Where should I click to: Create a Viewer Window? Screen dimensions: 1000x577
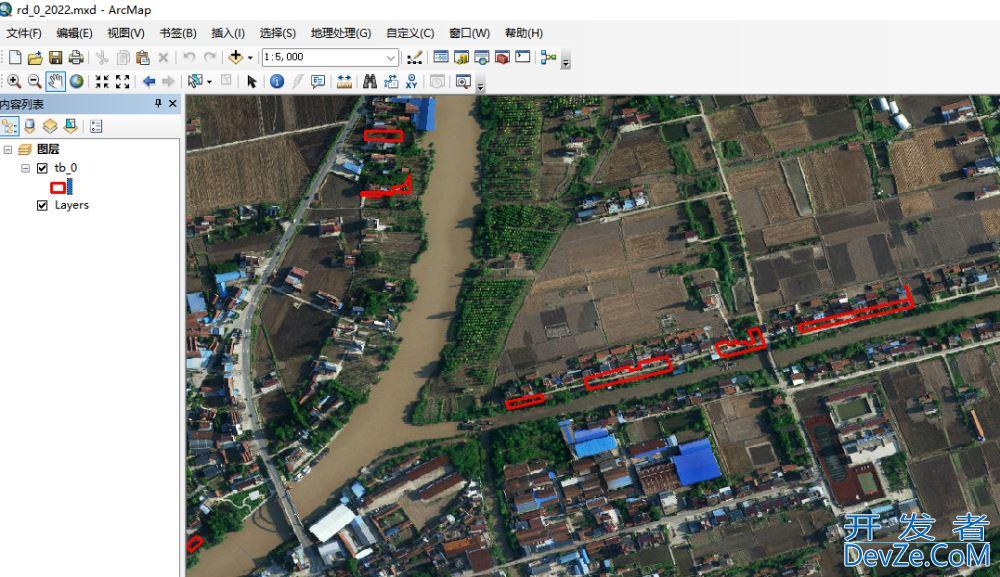coord(463,82)
